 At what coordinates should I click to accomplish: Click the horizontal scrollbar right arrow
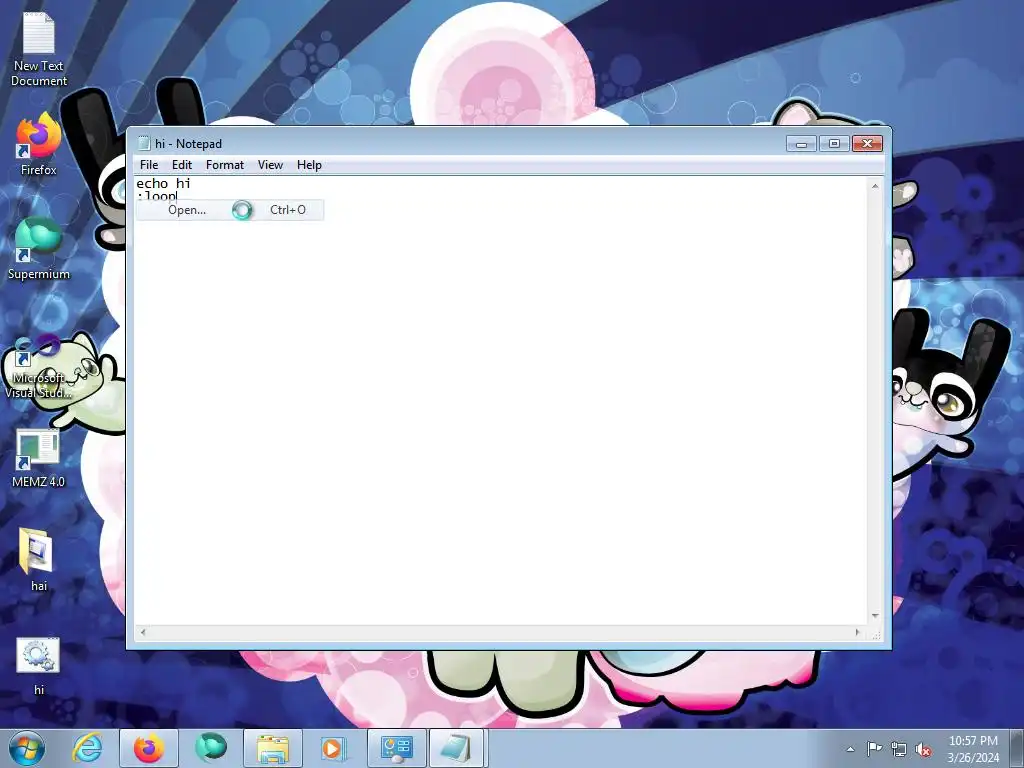(x=857, y=632)
